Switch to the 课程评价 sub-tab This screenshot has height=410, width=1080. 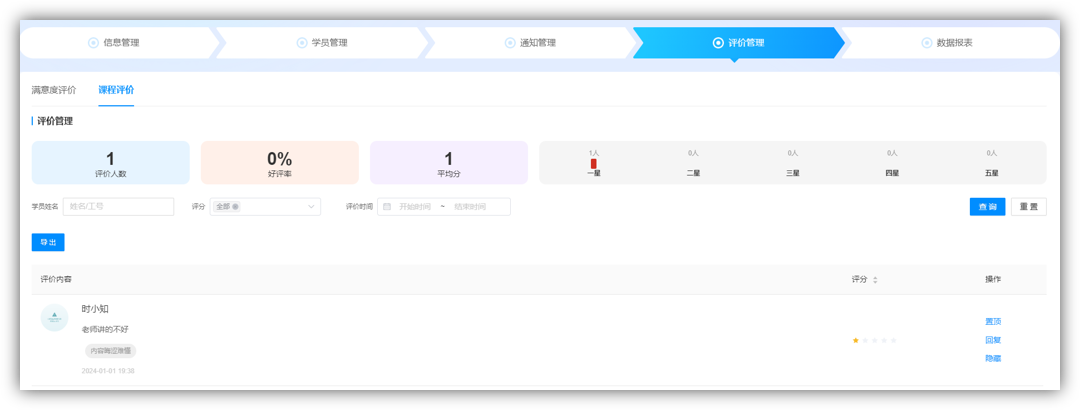click(x=116, y=90)
